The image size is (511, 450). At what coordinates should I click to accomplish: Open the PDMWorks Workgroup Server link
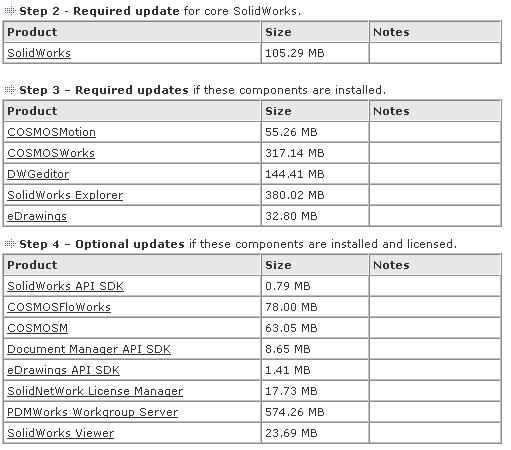pos(93,412)
